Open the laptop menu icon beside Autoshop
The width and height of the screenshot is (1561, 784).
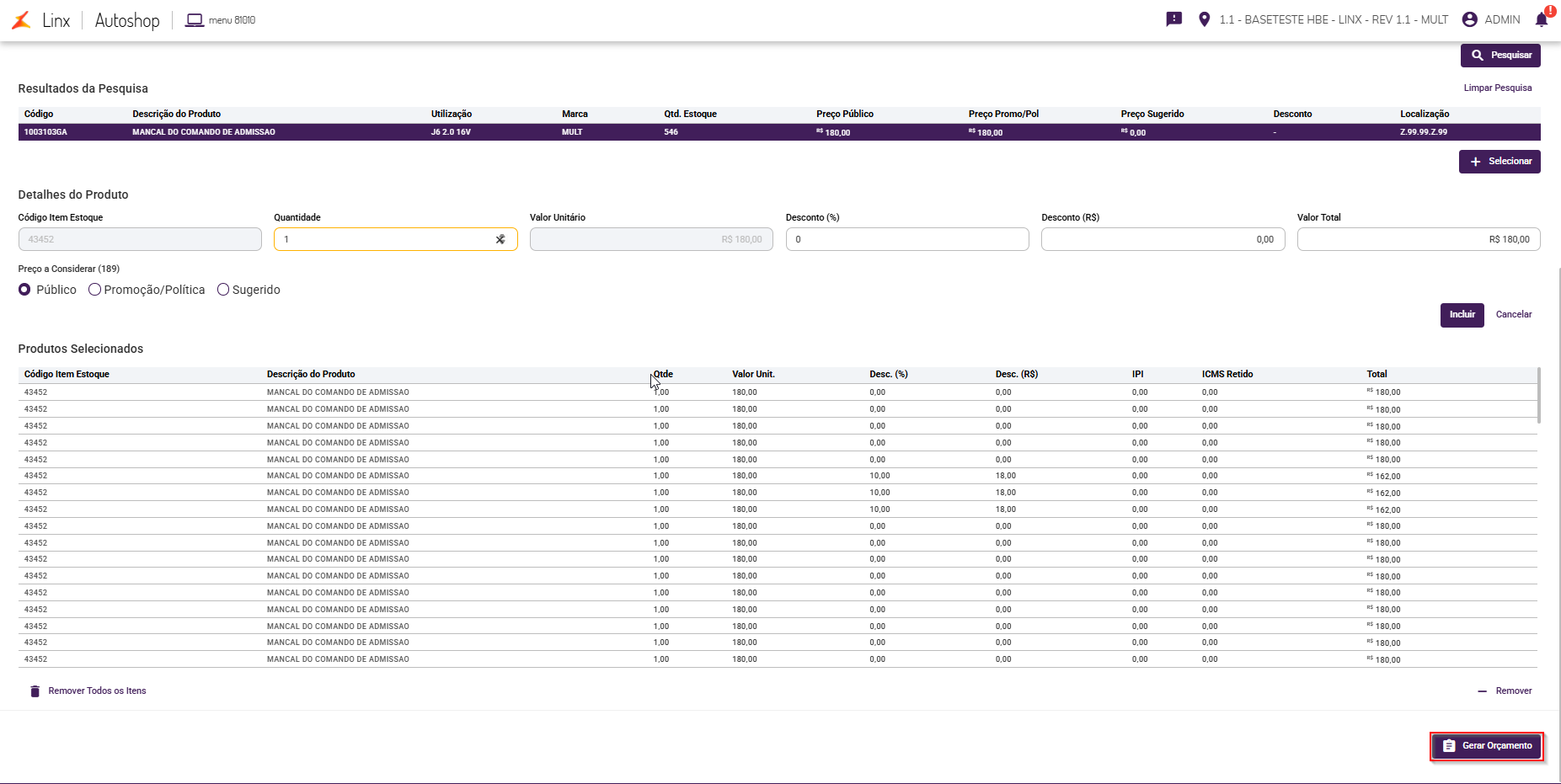pos(195,20)
